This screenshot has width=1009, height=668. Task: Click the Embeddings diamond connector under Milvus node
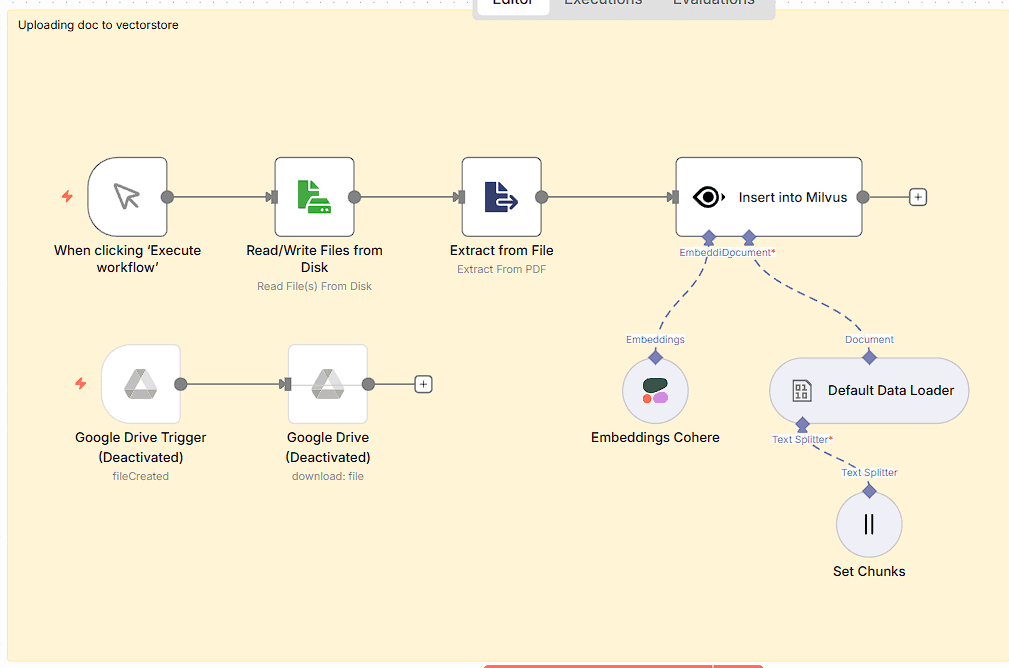(x=708, y=238)
